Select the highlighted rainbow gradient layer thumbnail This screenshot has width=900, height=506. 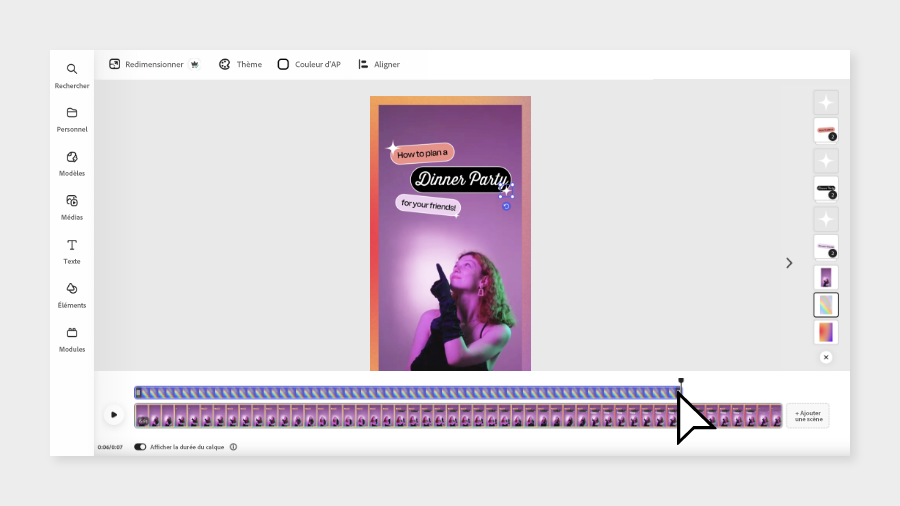point(826,305)
